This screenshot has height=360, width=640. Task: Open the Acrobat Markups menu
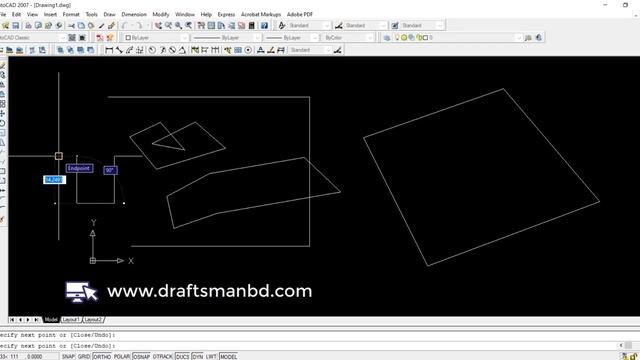(x=261, y=14)
